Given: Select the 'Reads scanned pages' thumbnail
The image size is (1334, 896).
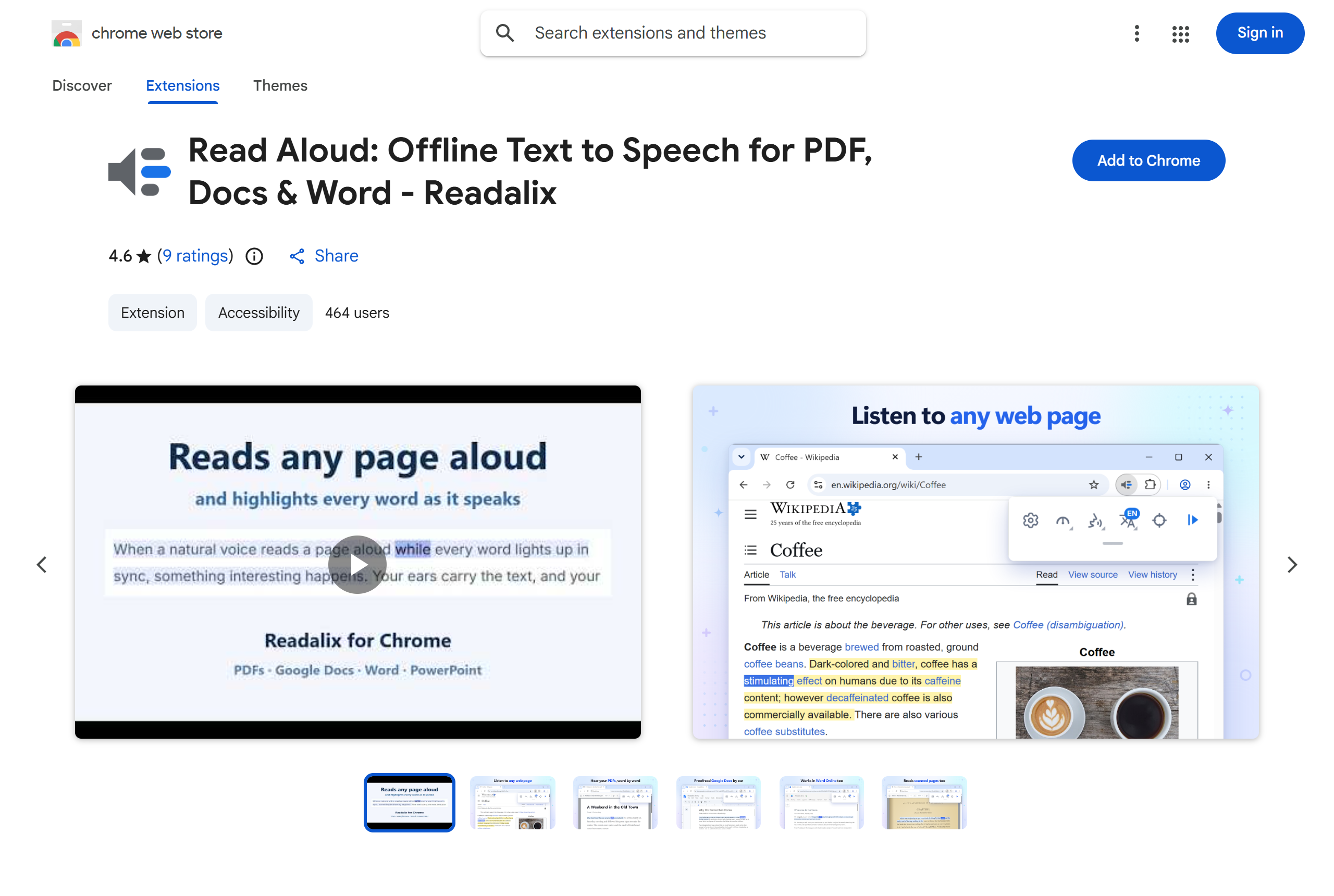Looking at the screenshot, I should [x=924, y=802].
